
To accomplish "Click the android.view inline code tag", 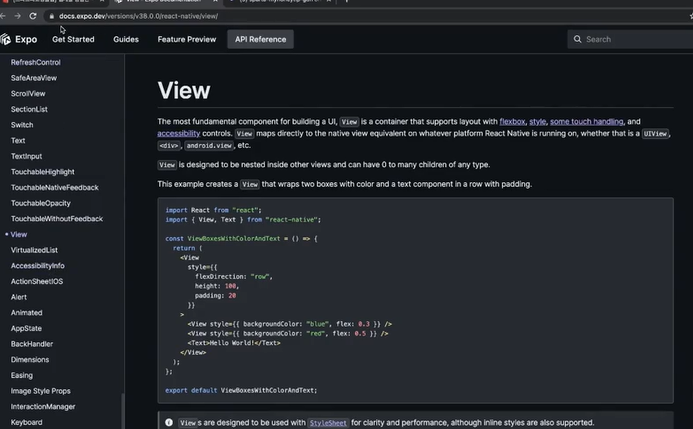I will pyautogui.click(x=209, y=146).
